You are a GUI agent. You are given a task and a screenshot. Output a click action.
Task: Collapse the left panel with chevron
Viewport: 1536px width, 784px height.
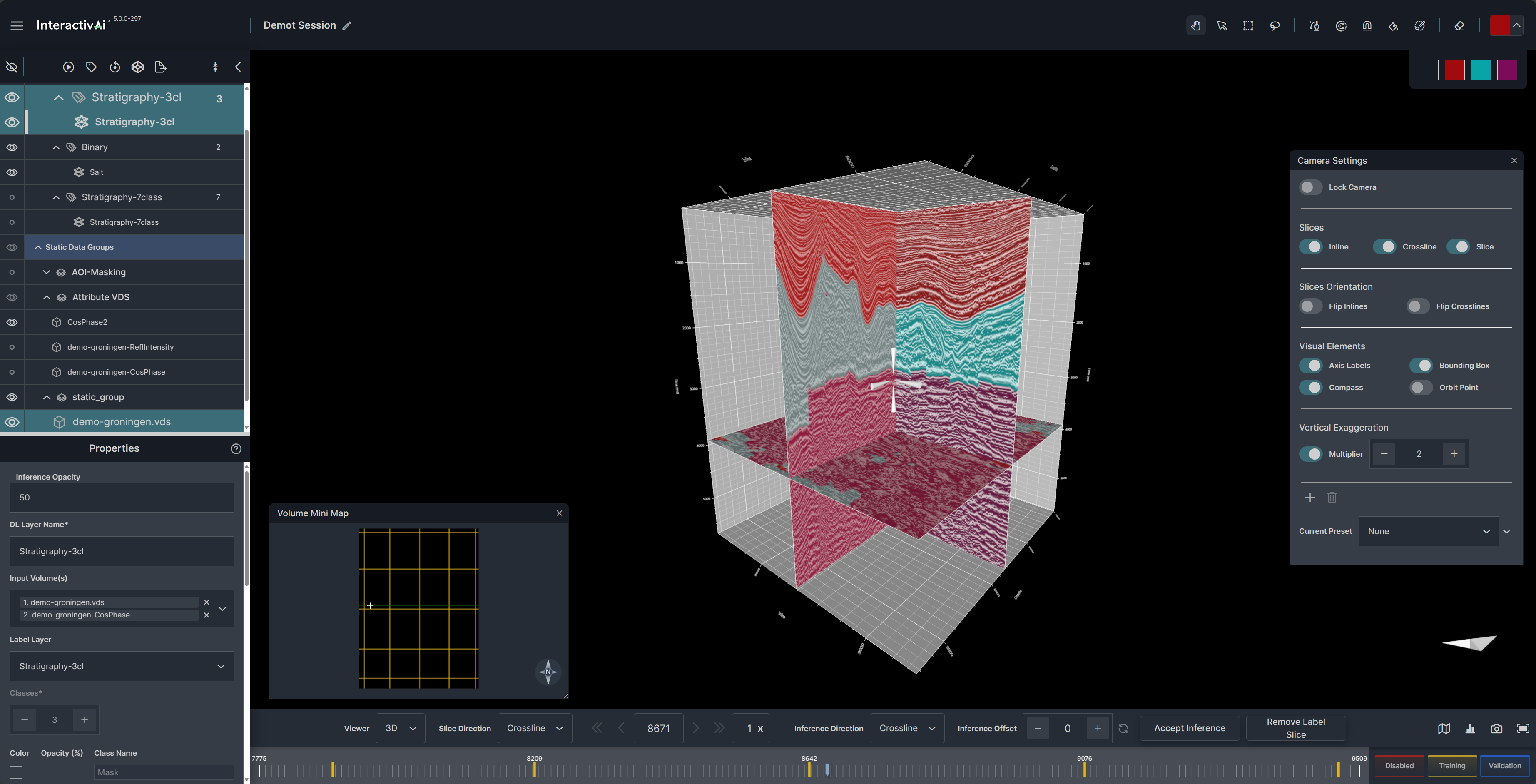238,67
